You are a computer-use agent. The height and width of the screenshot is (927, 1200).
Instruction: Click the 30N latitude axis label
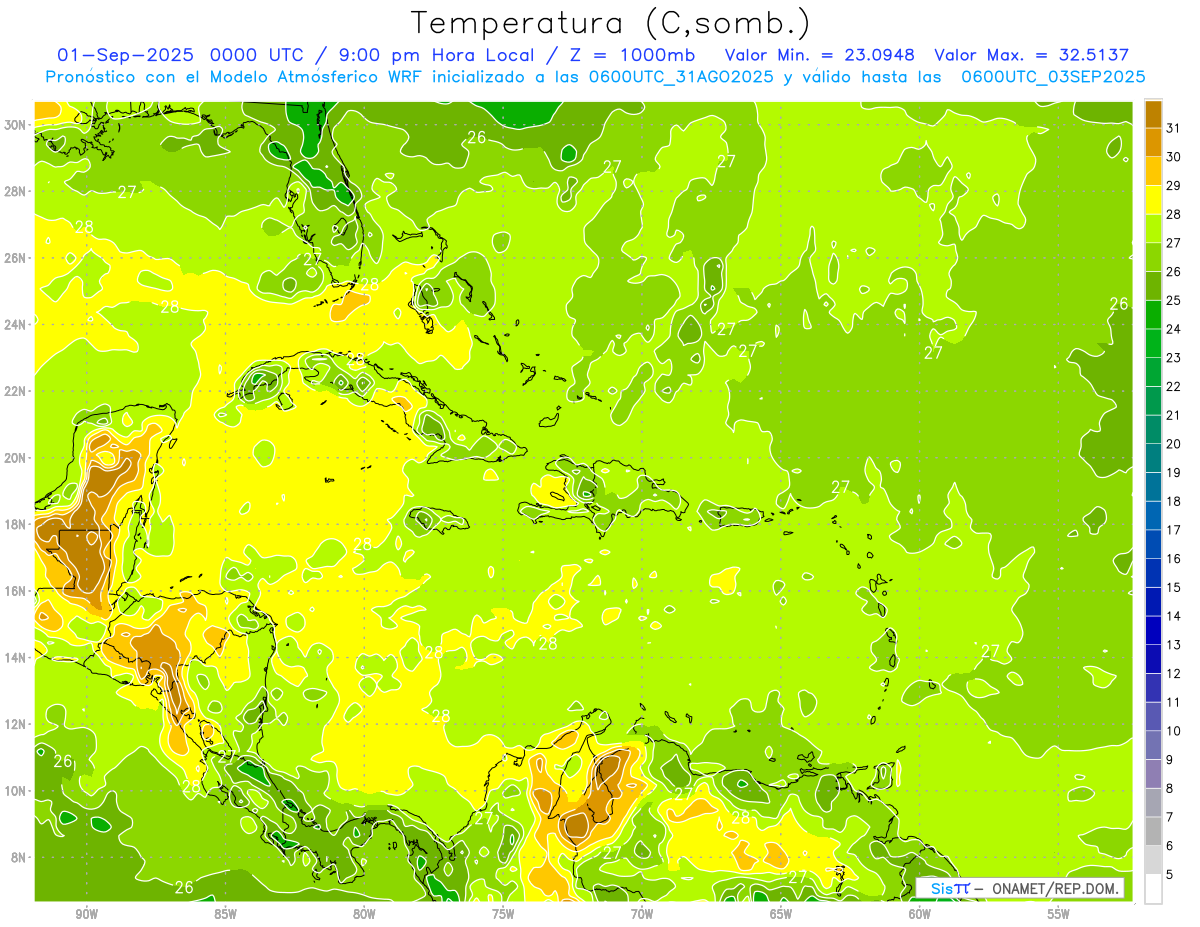click(16, 124)
